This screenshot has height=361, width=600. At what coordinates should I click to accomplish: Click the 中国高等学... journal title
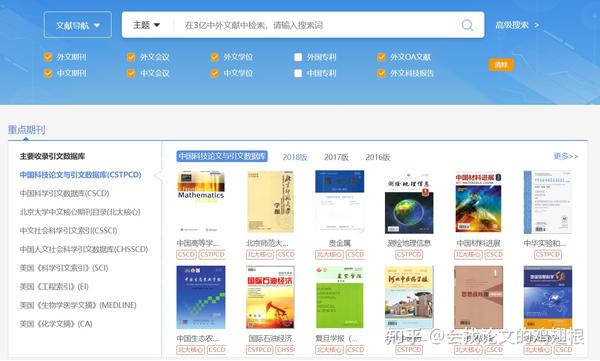tap(198, 243)
